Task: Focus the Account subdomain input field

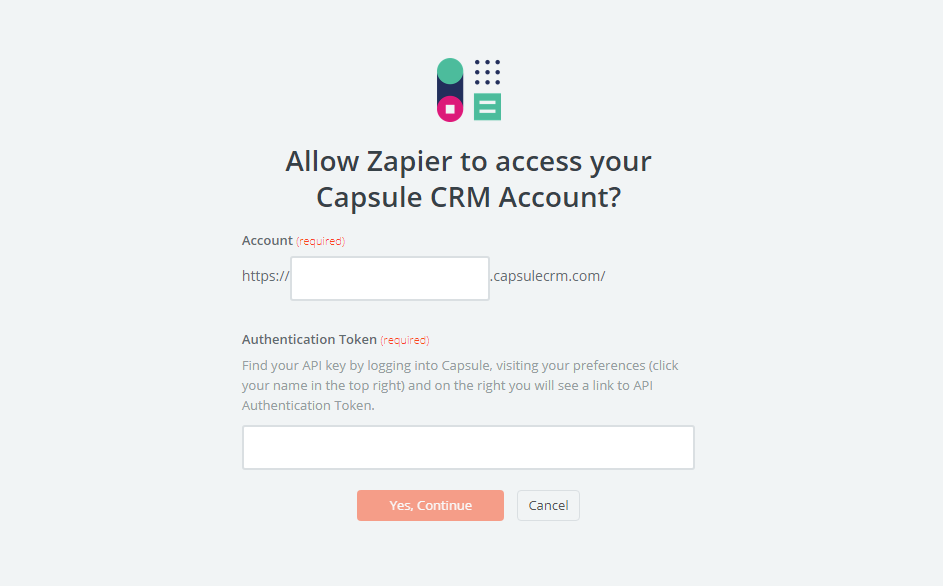Action: (390, 278)
